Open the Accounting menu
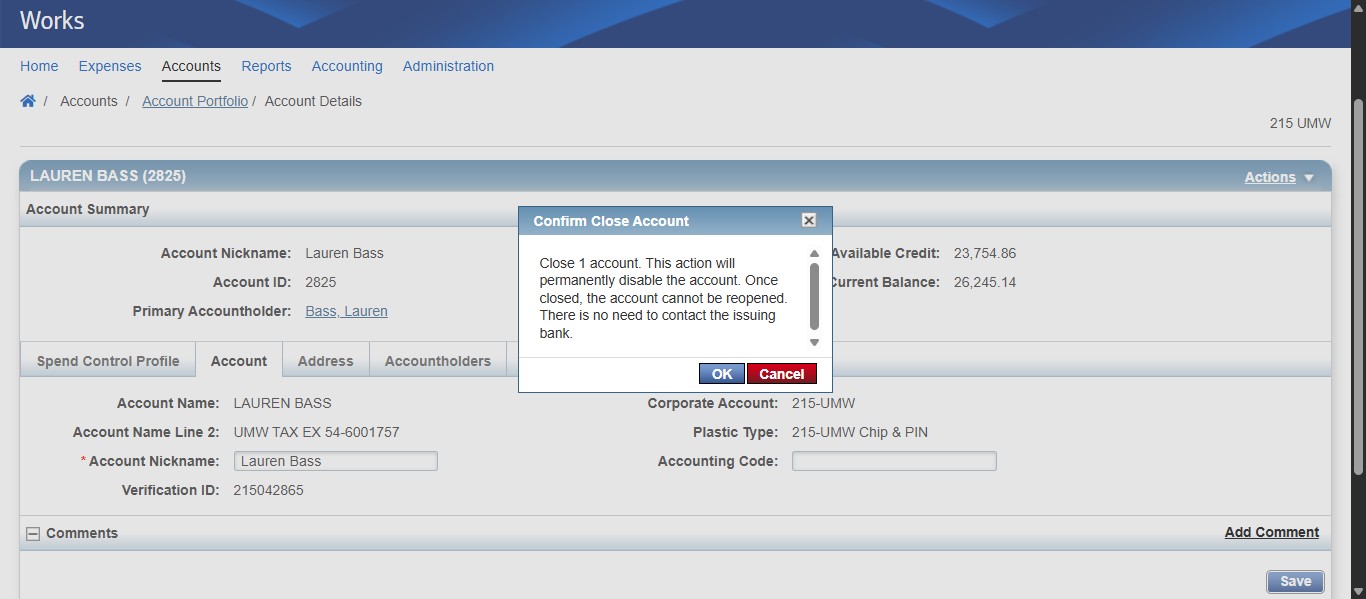The height and width of the screenshot is (599, 1366). (347, 66)
